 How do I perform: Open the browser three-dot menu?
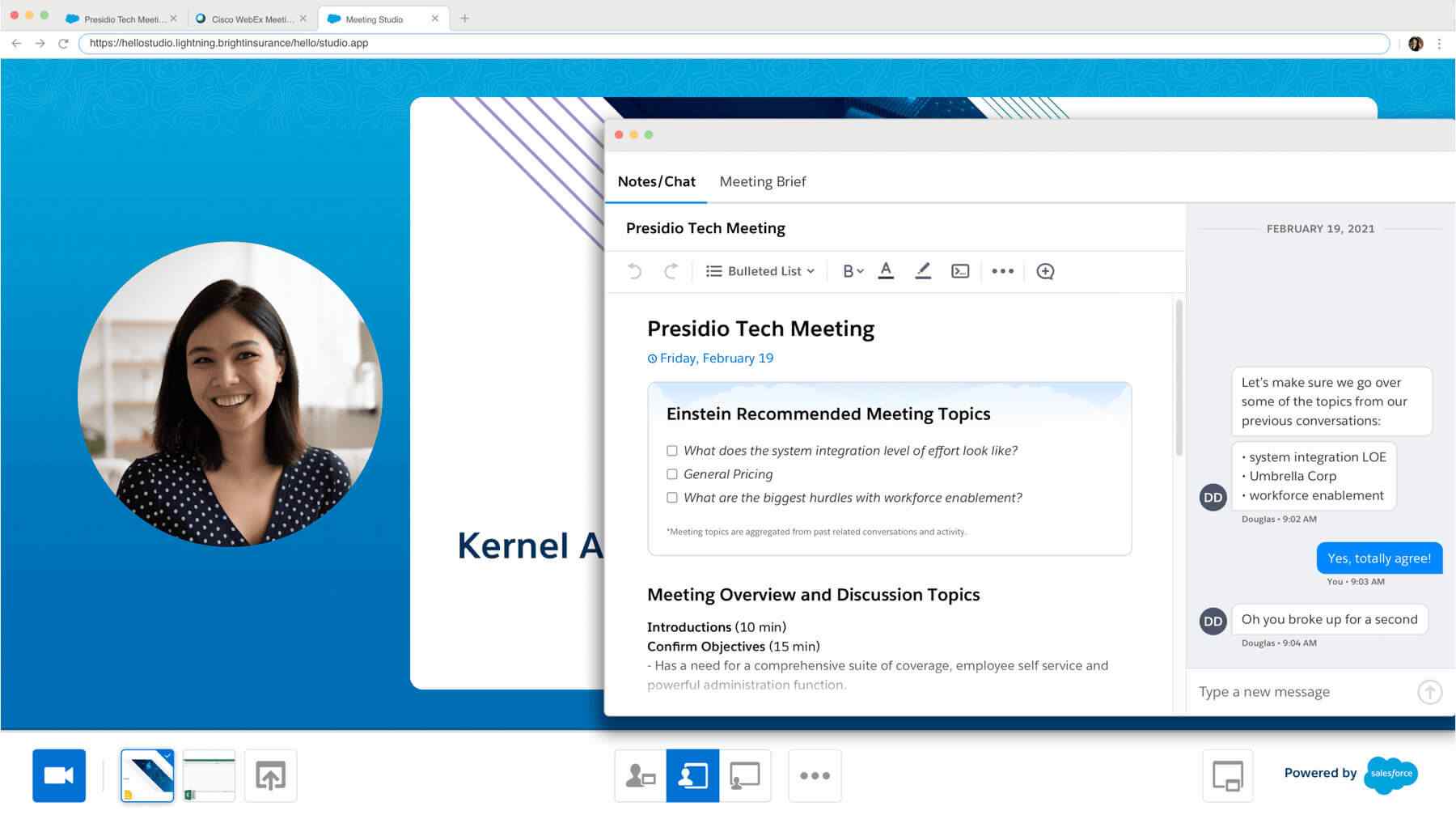coord(1439,44)
